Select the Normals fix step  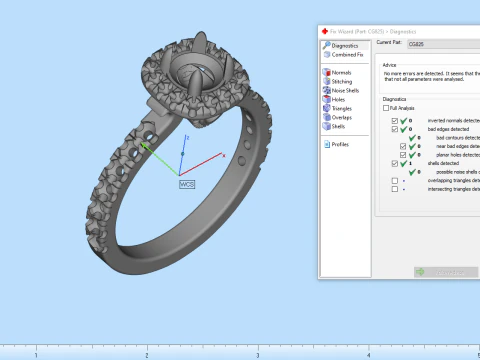click(341, 72)
